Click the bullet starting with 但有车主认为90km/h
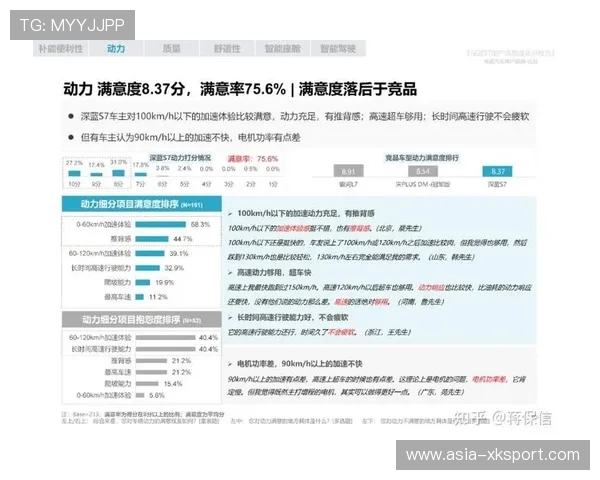600x480 pixels. pyautogui.click(x=190, y=137)
